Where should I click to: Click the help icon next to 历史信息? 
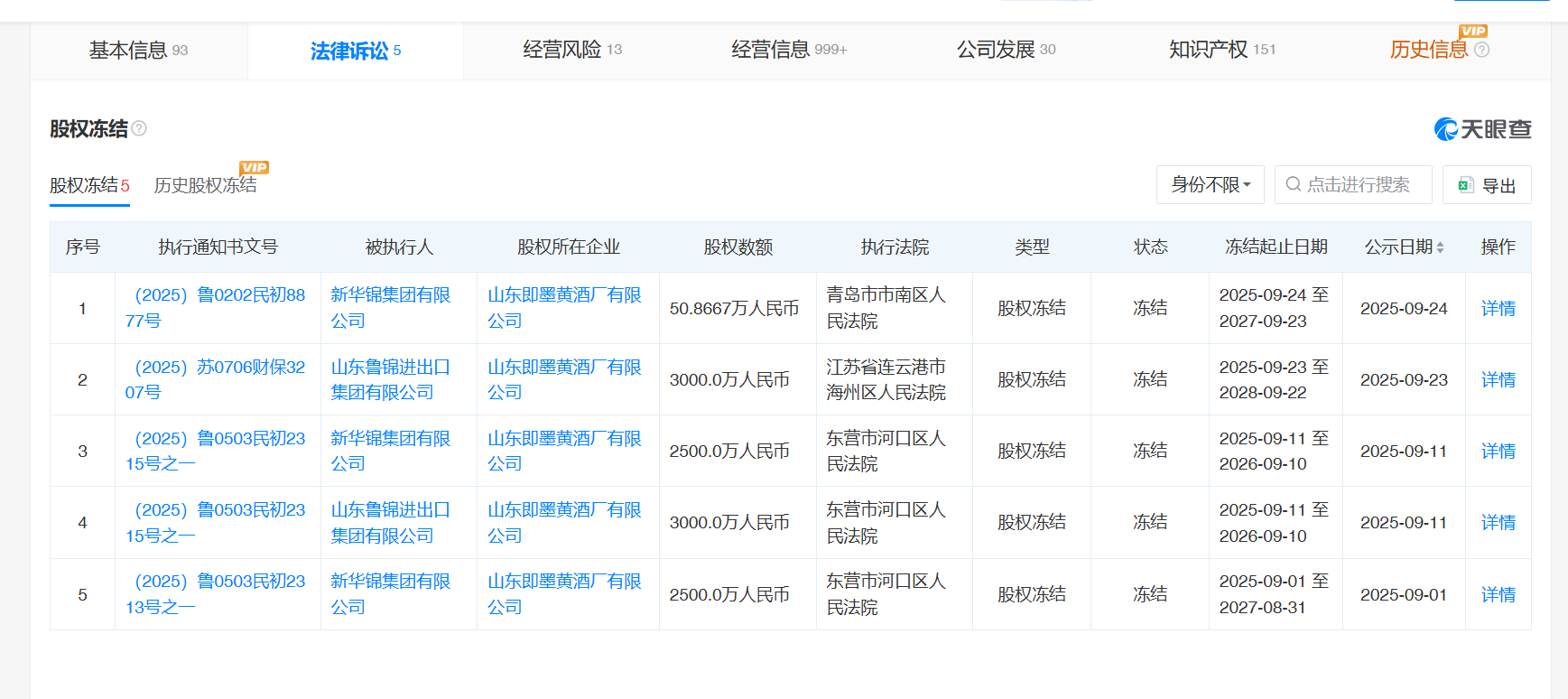(1481, 50)
